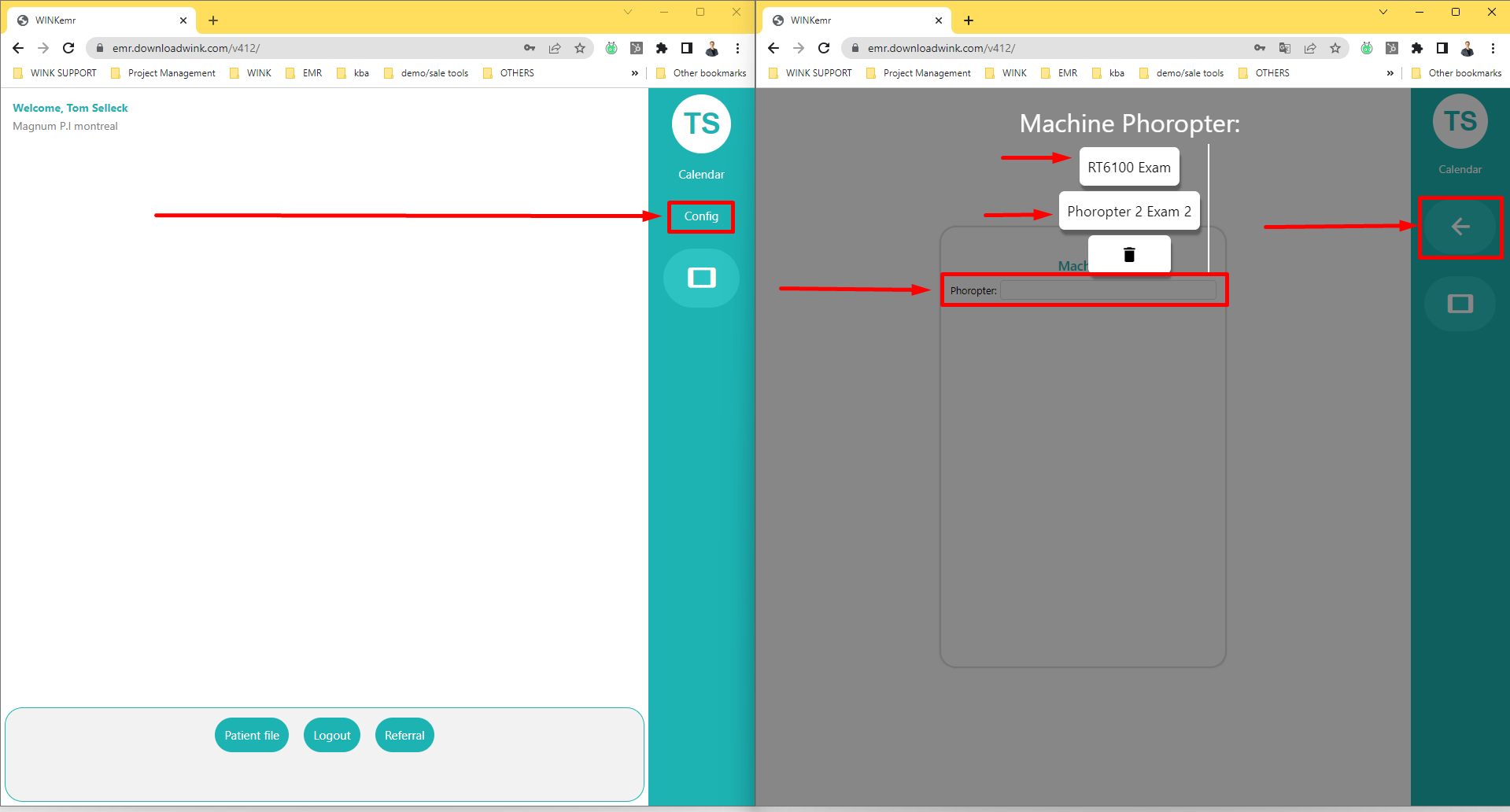Open WINK SUPPORT bookmark folder, right window
This screenshot has width=1510, height=812.
coord(810,73)
